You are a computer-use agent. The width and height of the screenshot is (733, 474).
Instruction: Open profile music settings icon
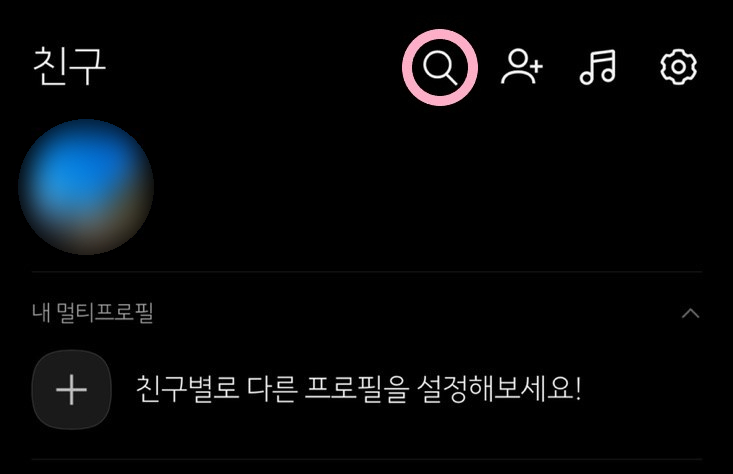(598, 67)
